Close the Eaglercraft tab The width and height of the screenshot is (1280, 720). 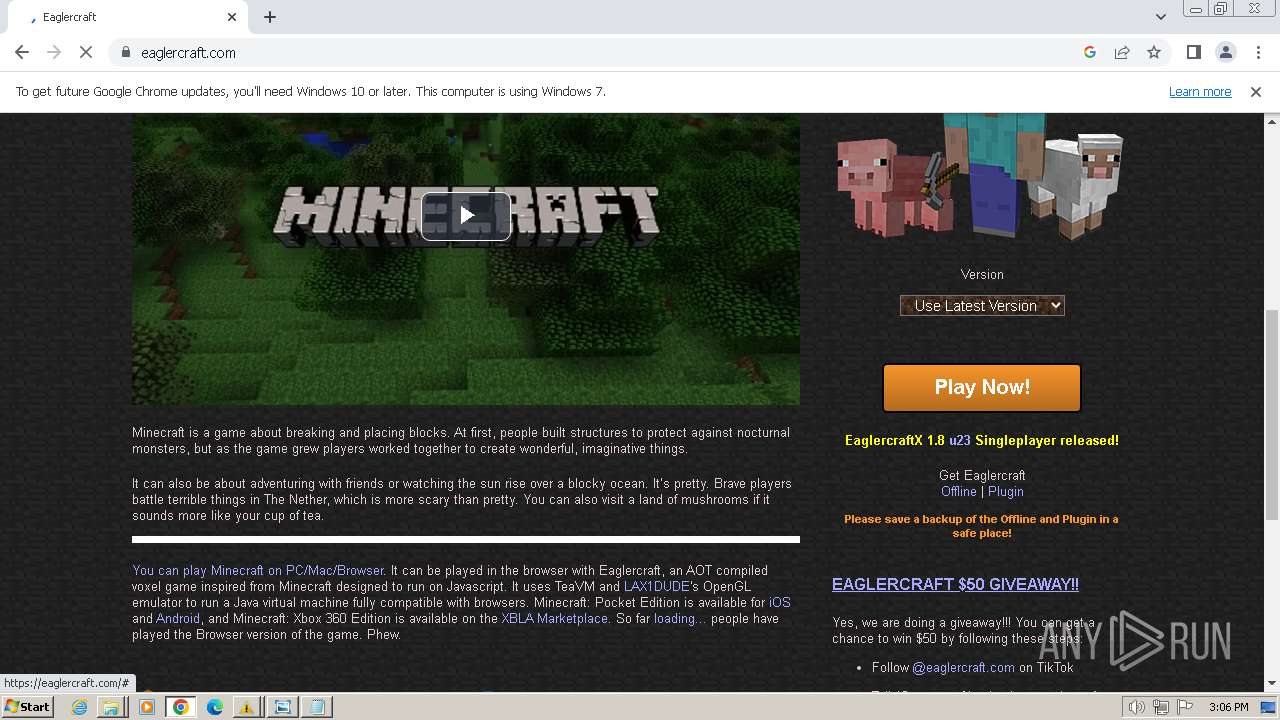click(x=232, y=17)
